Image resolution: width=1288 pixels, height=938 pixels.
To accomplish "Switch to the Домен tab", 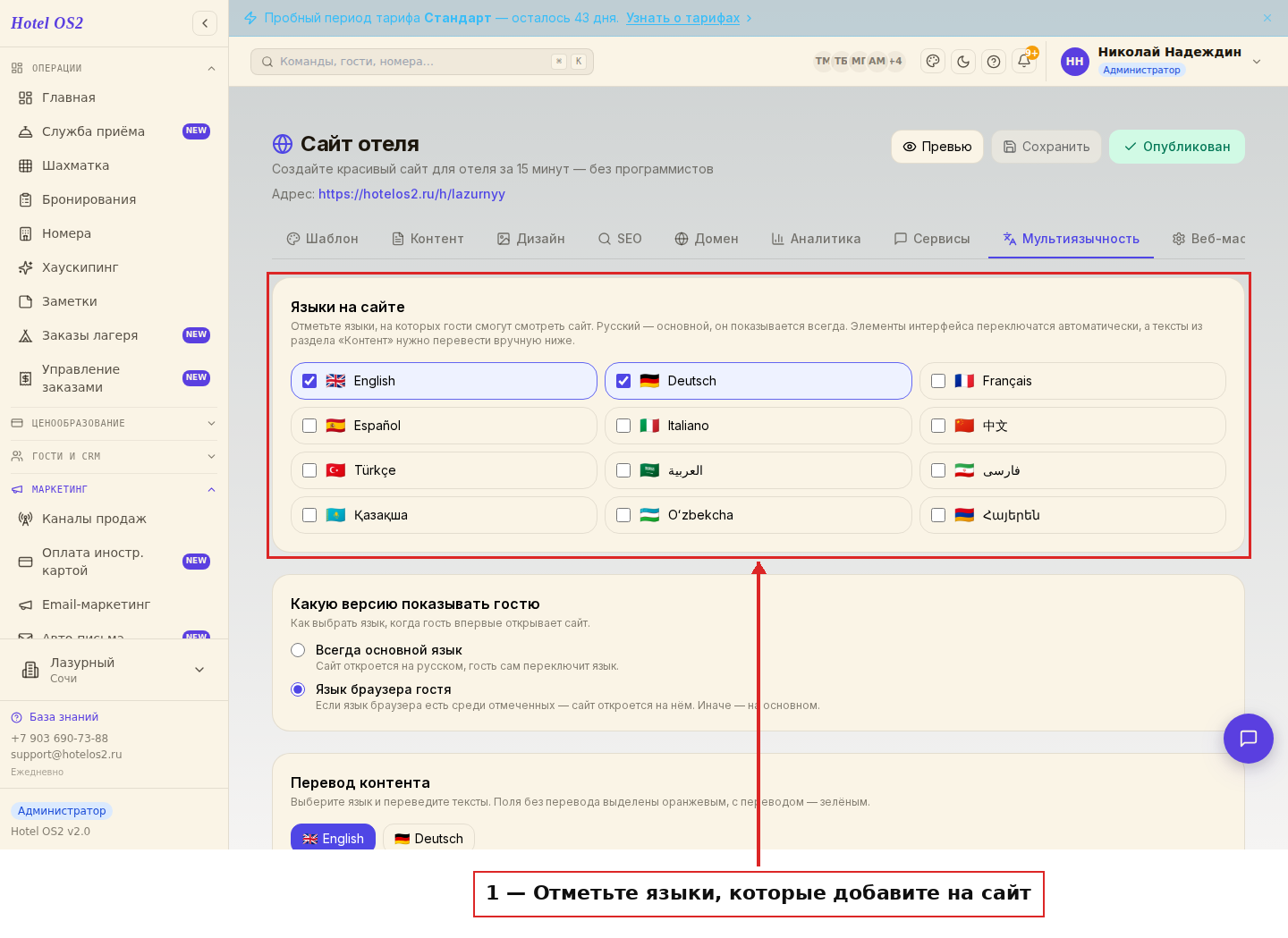I will (x=707, y=239).
